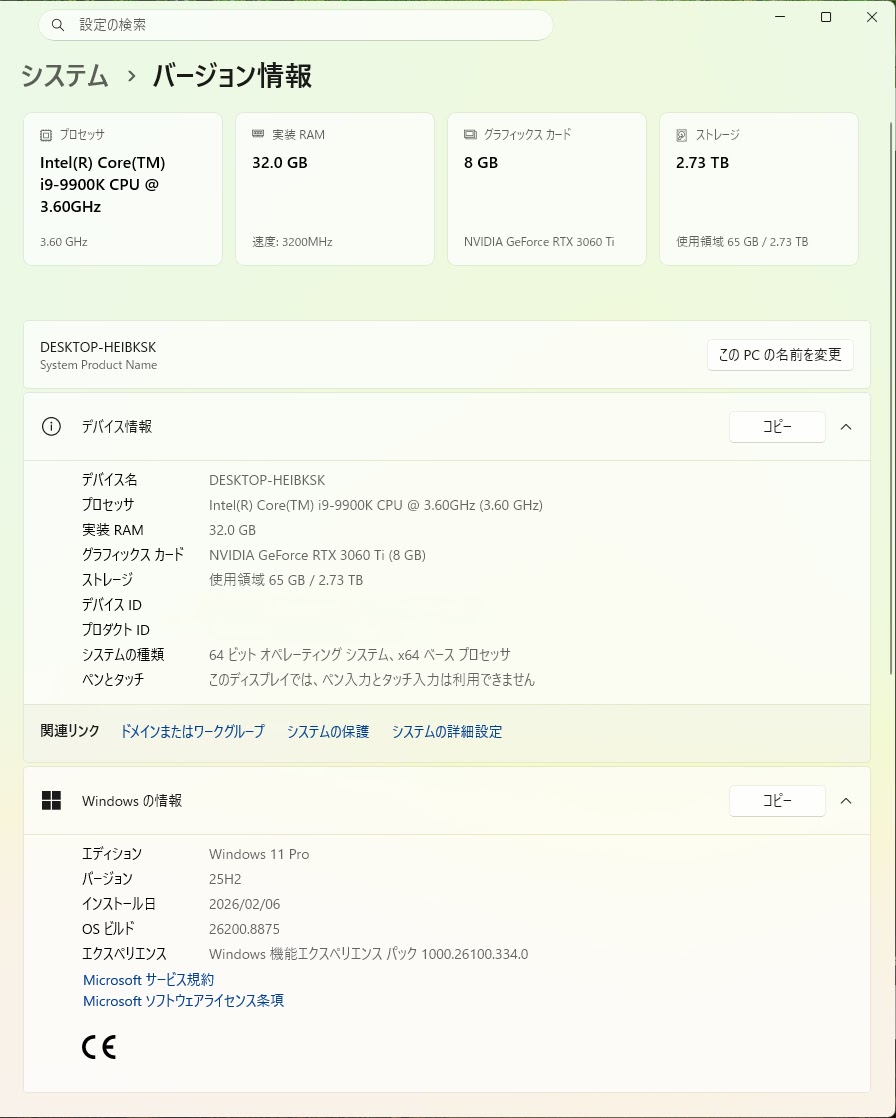Click the バージョン情報 page title
Image resolution: width=896 pixels, height=1118 pixels.
(232, 76)
